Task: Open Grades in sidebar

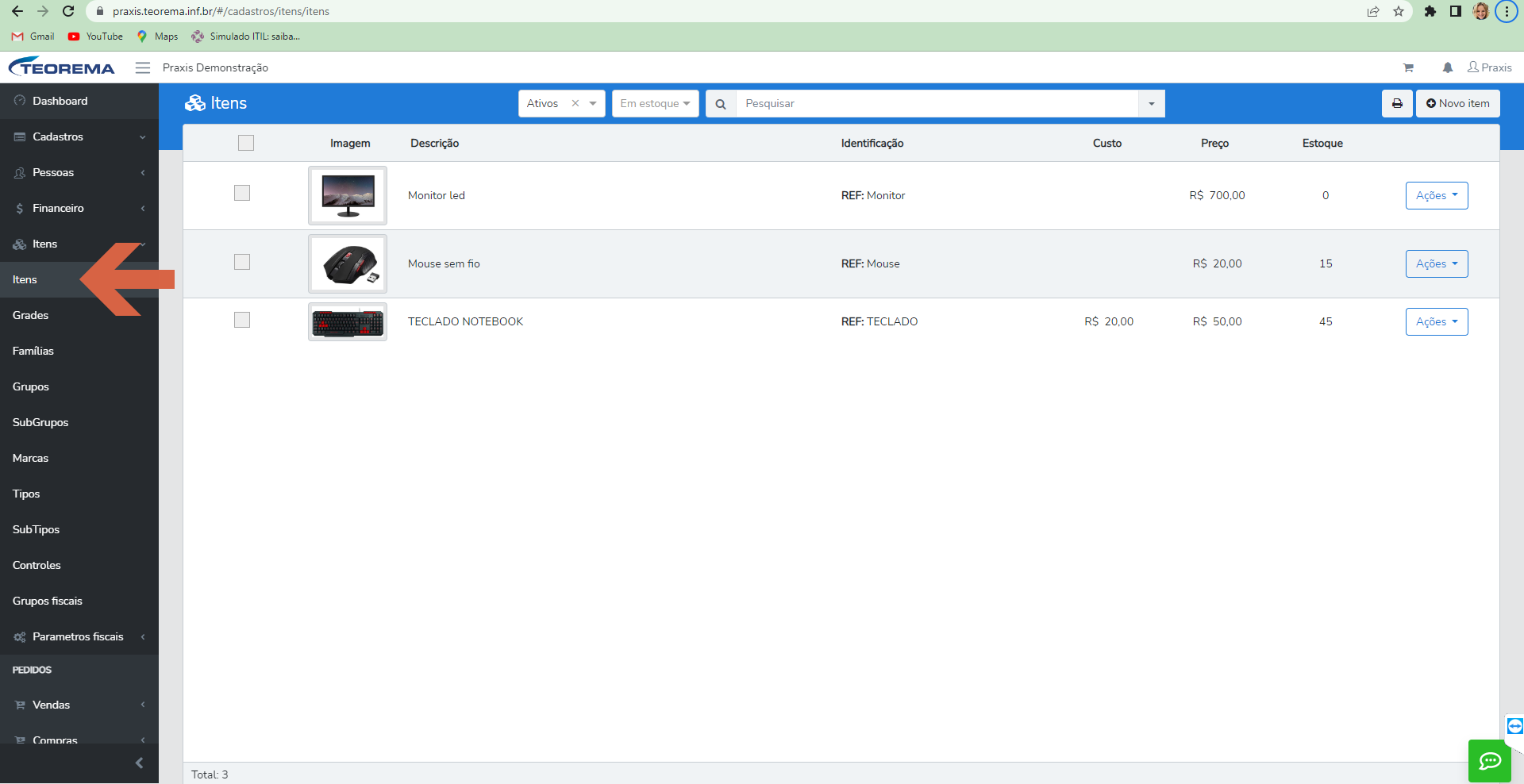Action: pyautogui.click(x=79, y=316)
